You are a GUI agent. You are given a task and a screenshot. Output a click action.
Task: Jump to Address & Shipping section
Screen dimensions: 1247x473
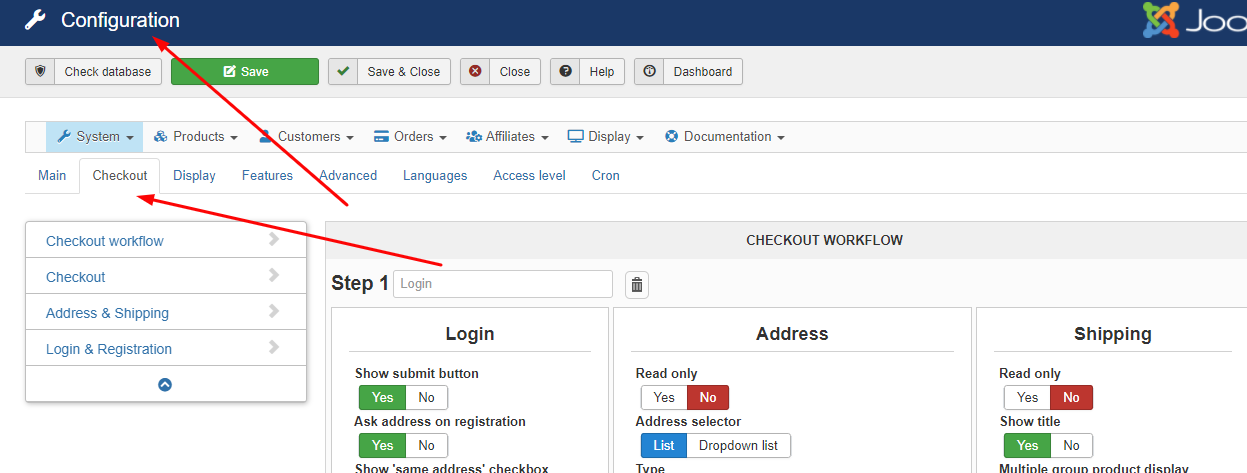pyautogui.click(x=107, y=313)
